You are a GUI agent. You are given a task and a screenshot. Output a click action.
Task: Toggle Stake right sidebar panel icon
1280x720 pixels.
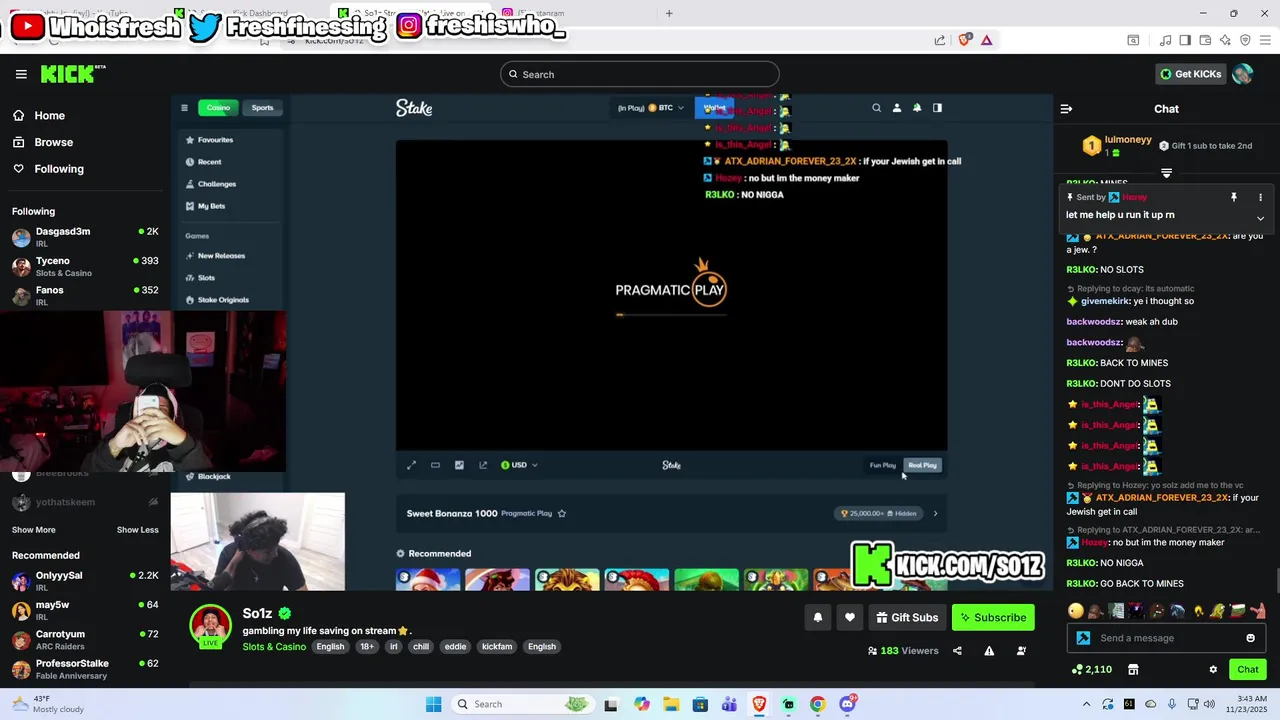pyautogui.click(x=937, y=108)
